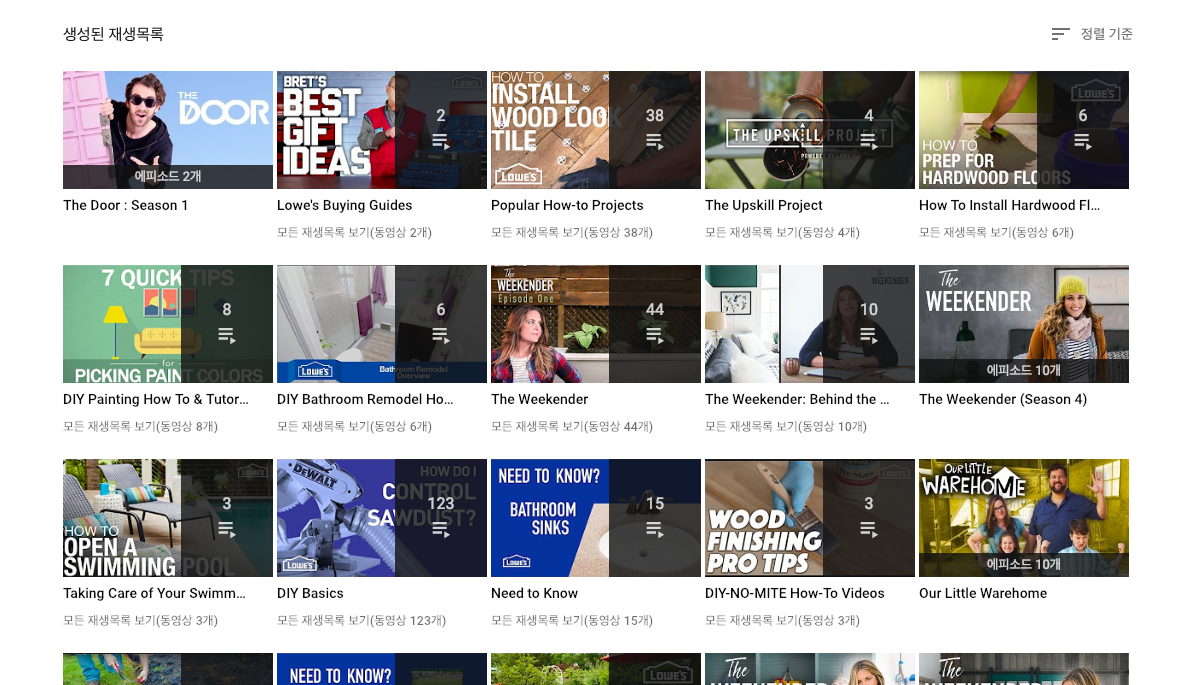Open Our Little Warehome title link

(x=983, y=593)
